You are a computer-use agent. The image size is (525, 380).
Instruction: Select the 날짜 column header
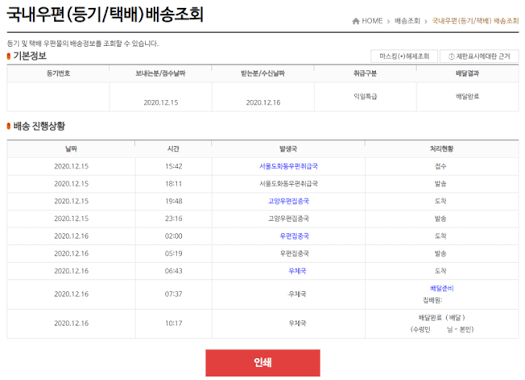(x=71, y=149)
